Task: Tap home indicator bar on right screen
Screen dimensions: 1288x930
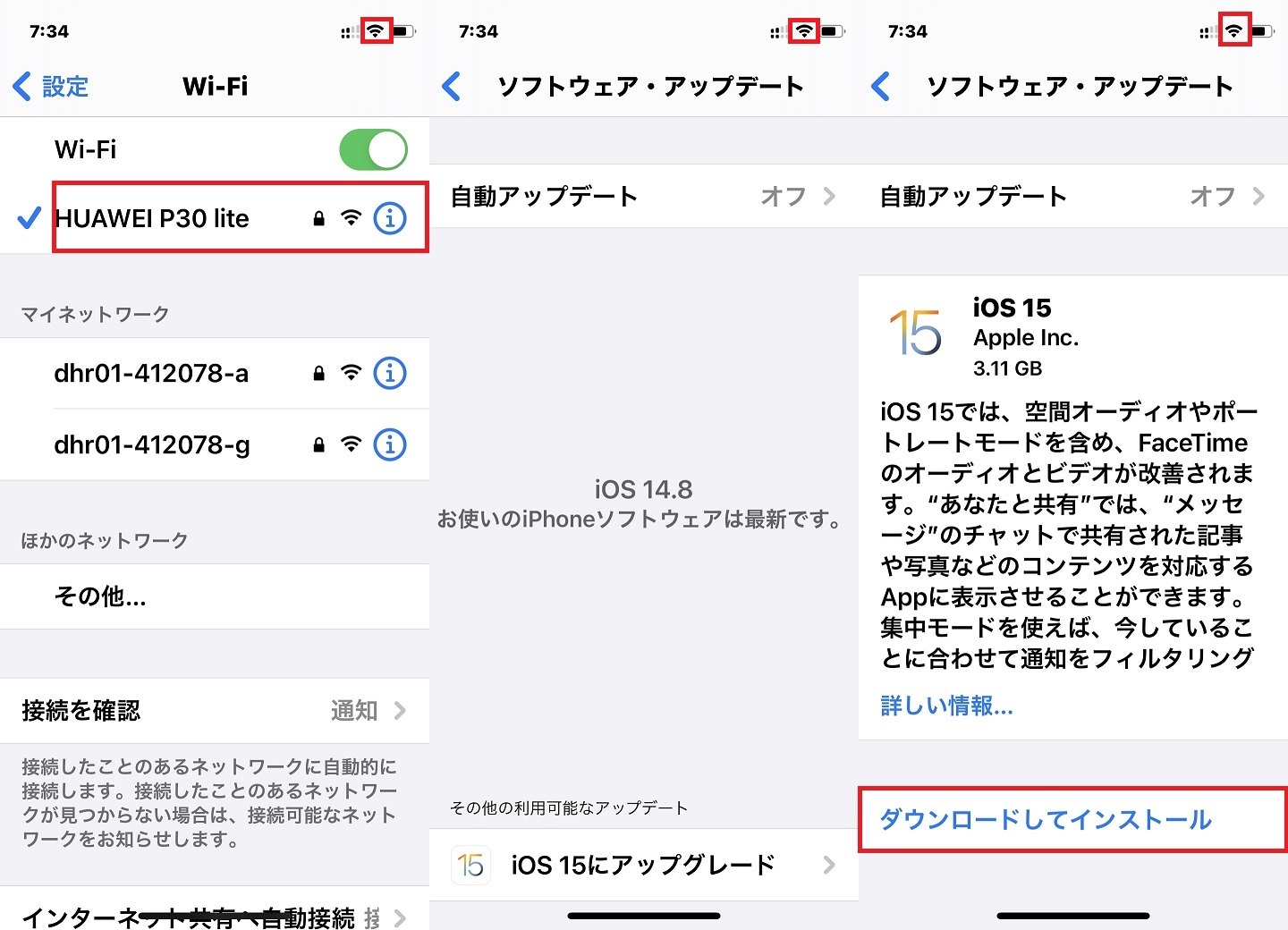Action: click(1073, 916)
